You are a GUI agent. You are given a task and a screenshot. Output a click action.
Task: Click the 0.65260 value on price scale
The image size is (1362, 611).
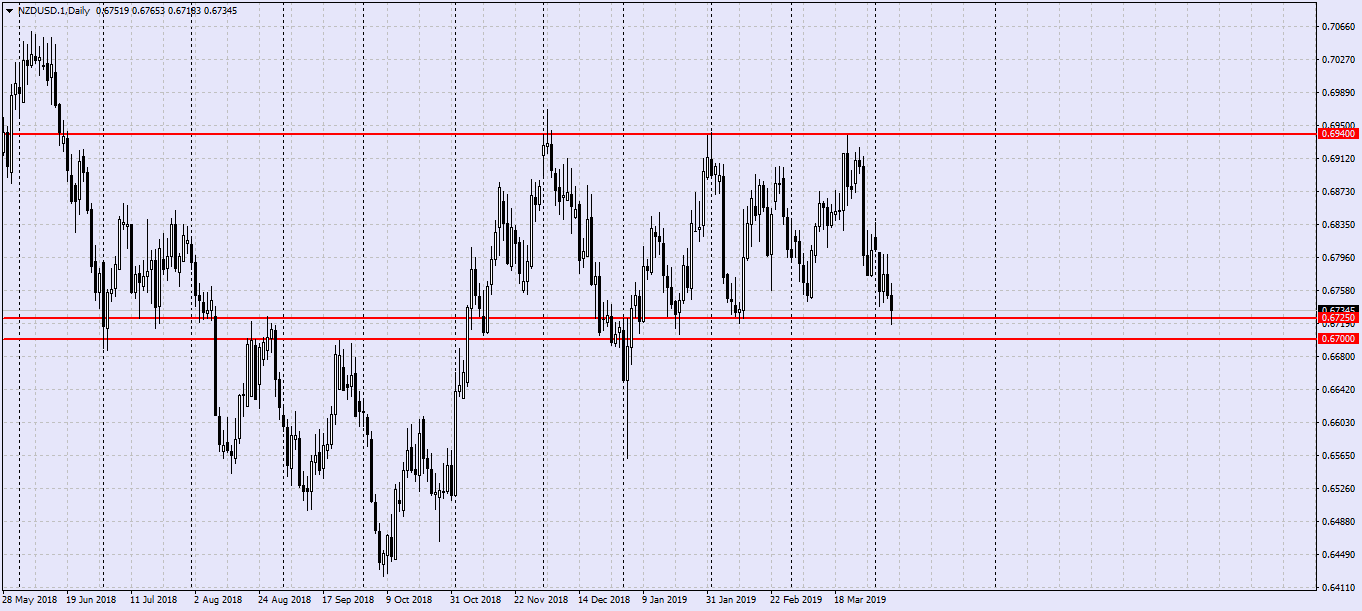1338,489
